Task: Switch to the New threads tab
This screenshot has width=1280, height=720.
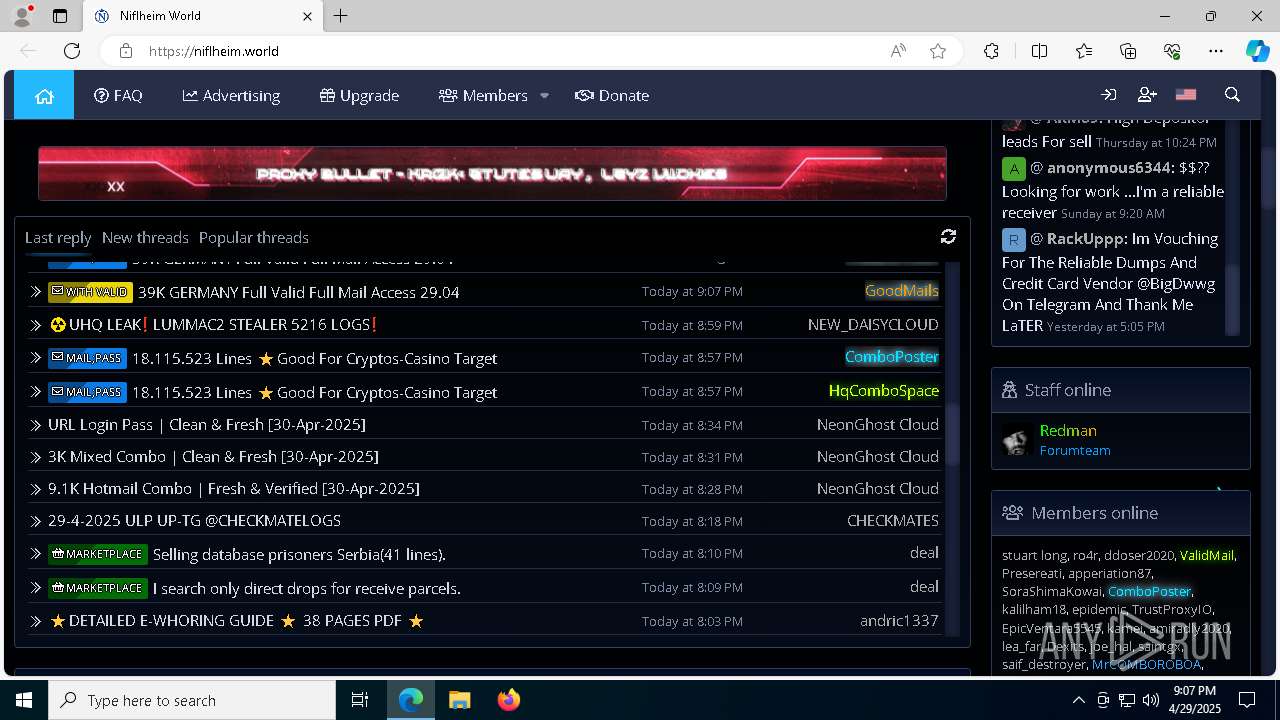Action: click(x=145, y=237)
